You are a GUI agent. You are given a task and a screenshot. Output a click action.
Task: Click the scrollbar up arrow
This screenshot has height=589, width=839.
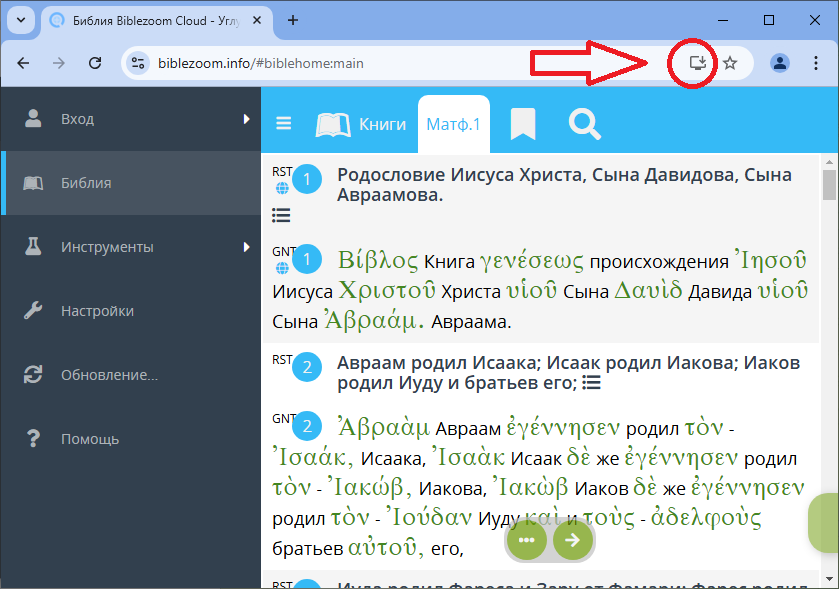click(x=829, y=162)
